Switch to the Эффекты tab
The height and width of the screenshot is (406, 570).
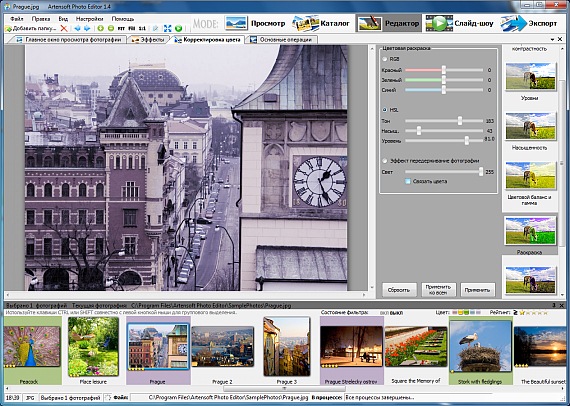[148, 40]
